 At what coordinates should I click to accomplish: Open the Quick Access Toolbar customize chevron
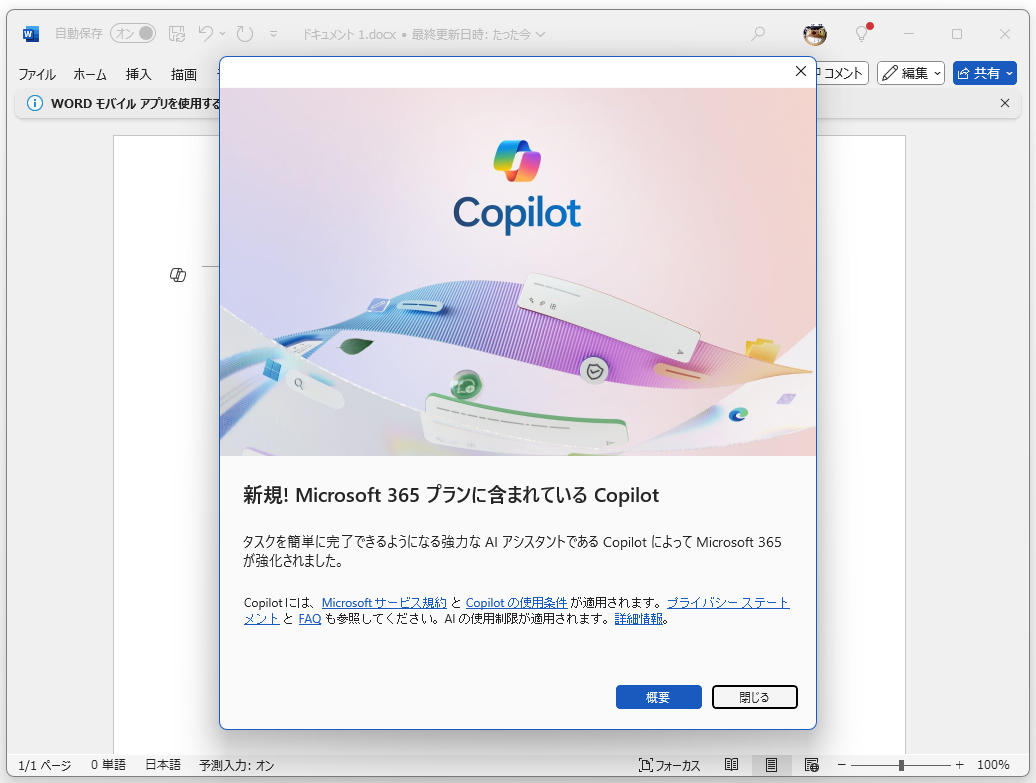pyautogui.click(x=273, y=33)
